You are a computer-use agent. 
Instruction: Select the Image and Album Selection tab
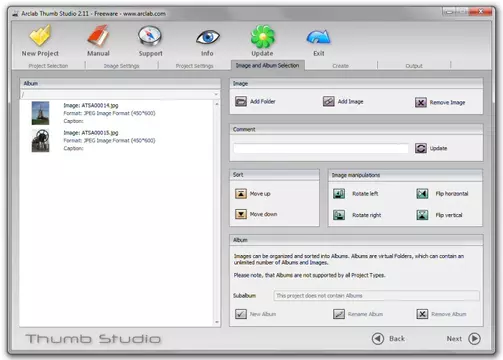[268, 65]
